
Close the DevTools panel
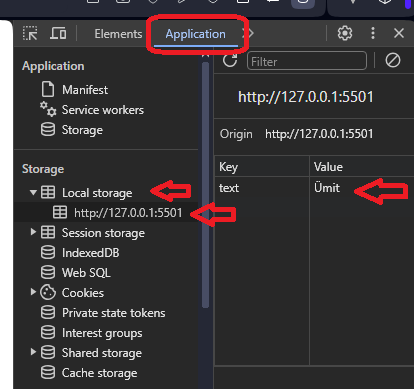pyautogui.click(x=399, y=33)
